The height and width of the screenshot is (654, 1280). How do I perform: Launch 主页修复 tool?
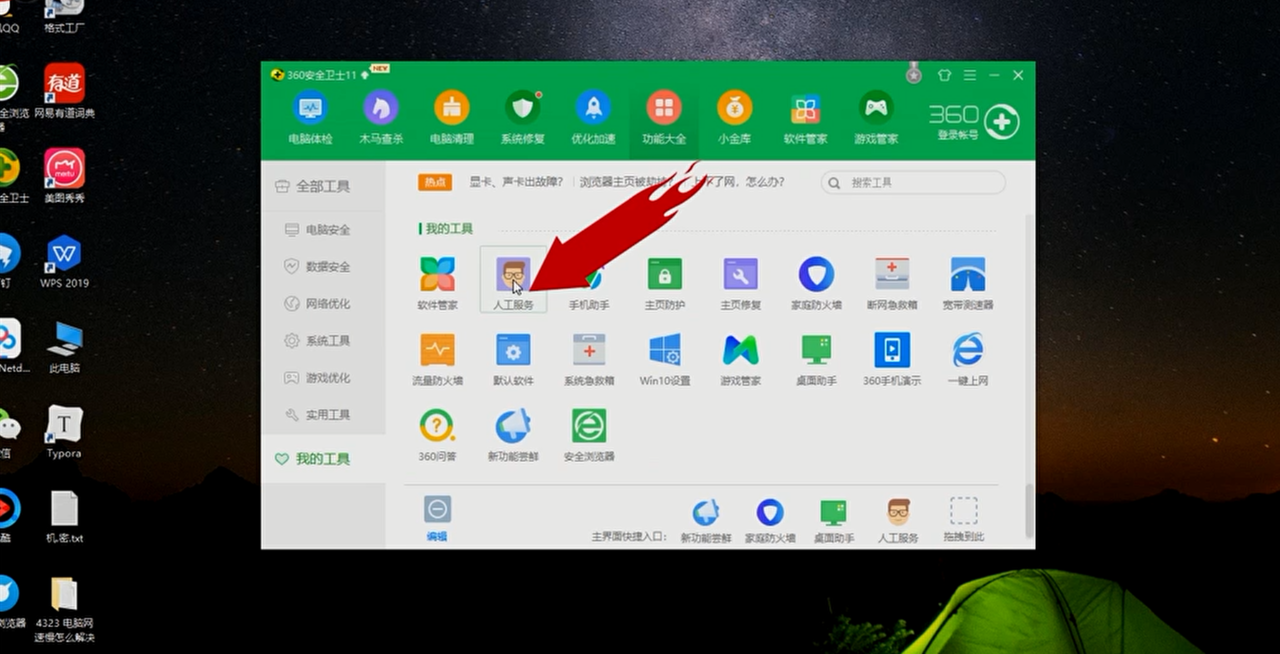pos(741,284)
